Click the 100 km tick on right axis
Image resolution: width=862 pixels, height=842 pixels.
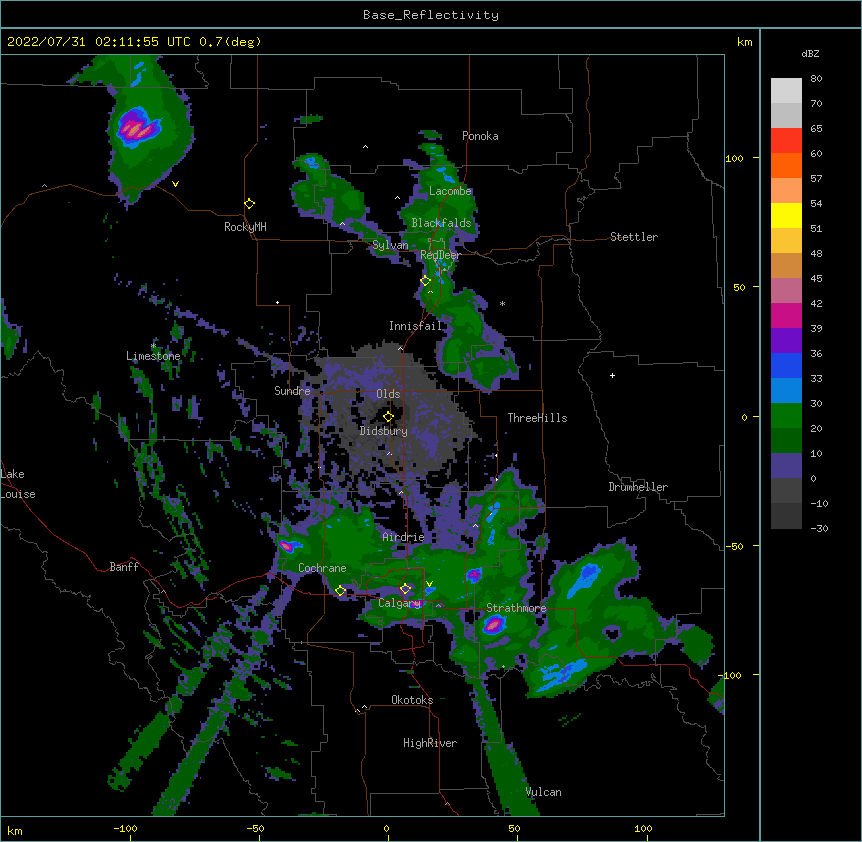(x=734, y=158)
